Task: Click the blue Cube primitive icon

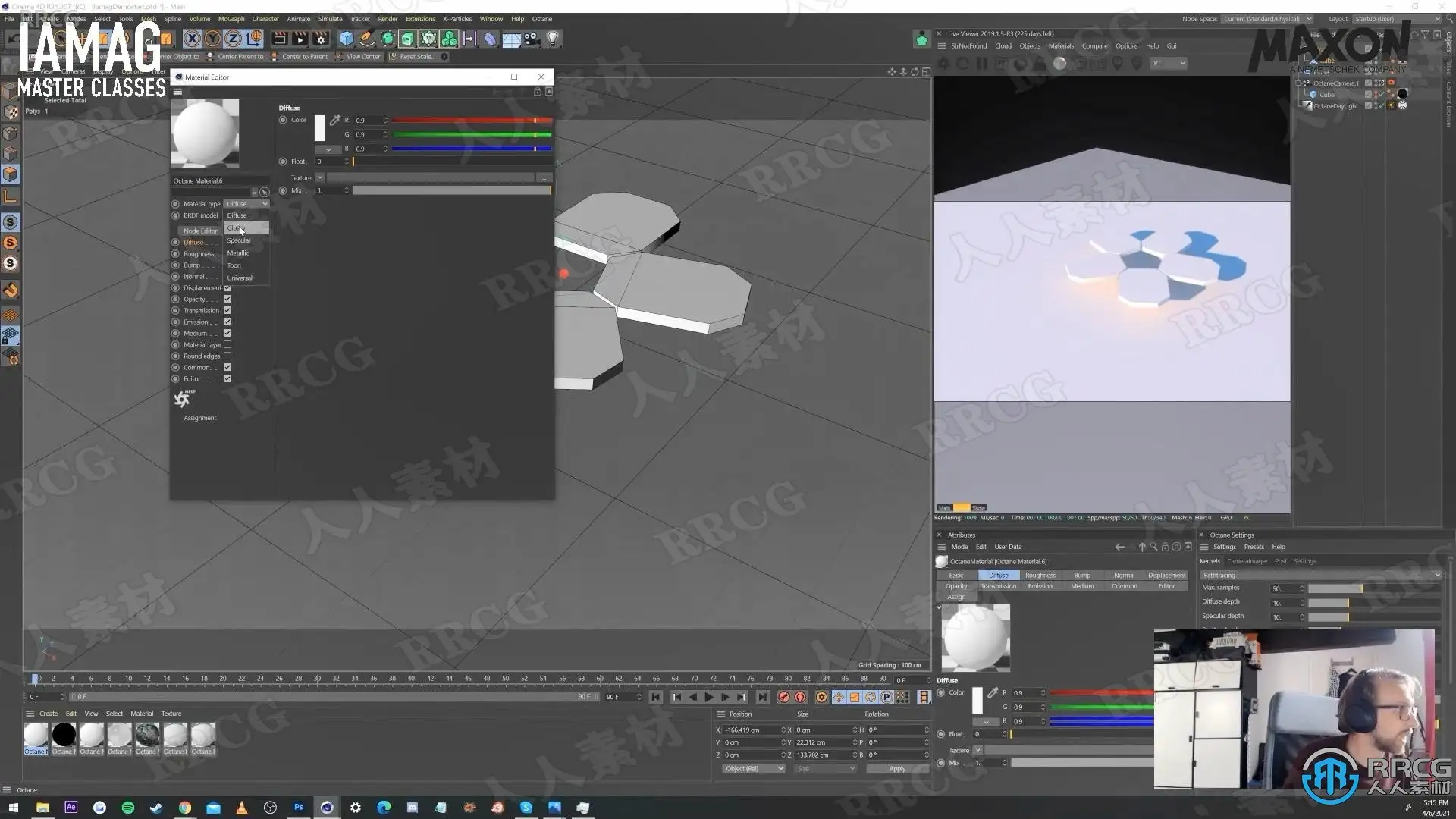Action: tap(347, 38)
